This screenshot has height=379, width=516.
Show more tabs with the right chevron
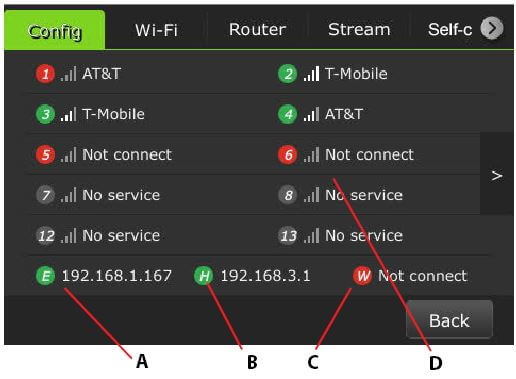(x=492, y=28)
